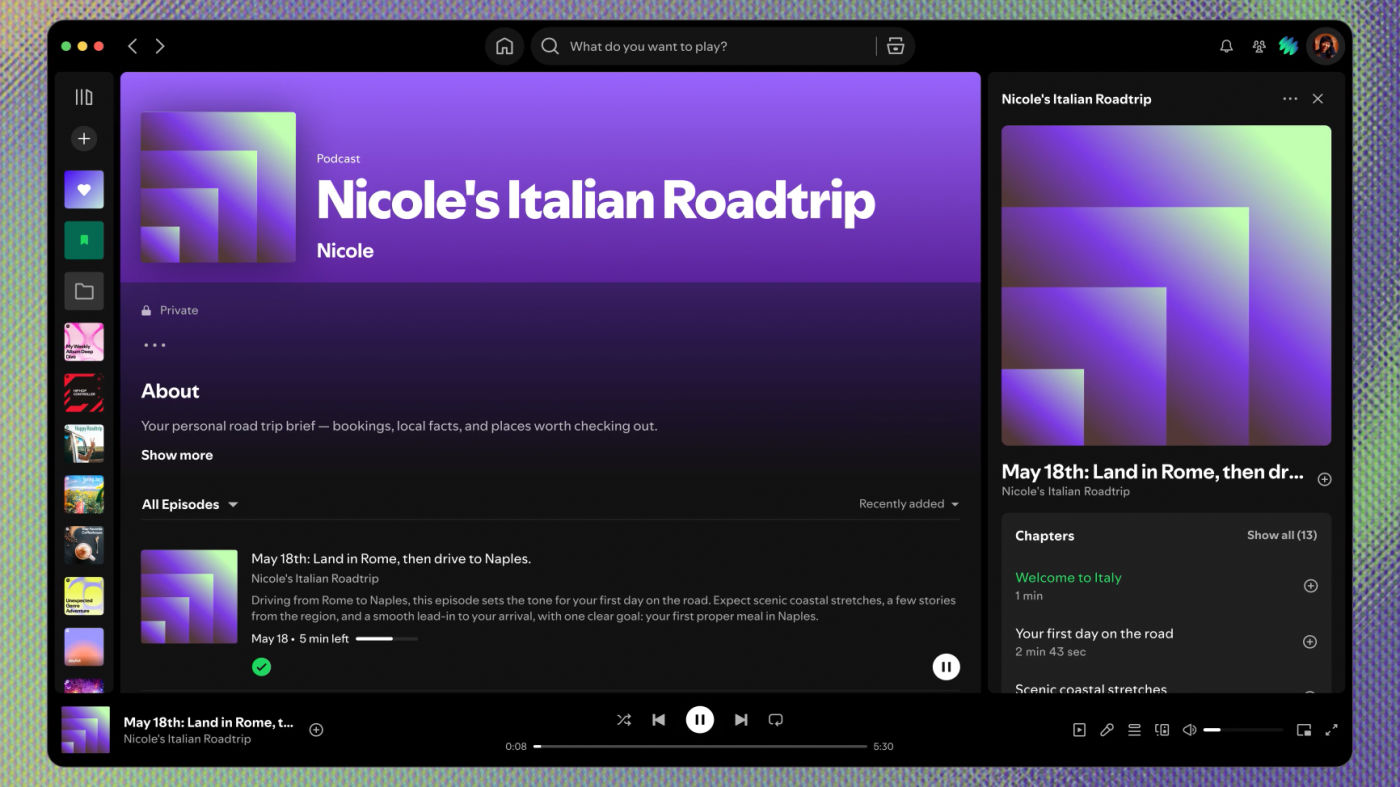Toggle the lyrics microphone
Image resolution: width=1400 pixels, height=787 pixels.
click(1107, 730)
